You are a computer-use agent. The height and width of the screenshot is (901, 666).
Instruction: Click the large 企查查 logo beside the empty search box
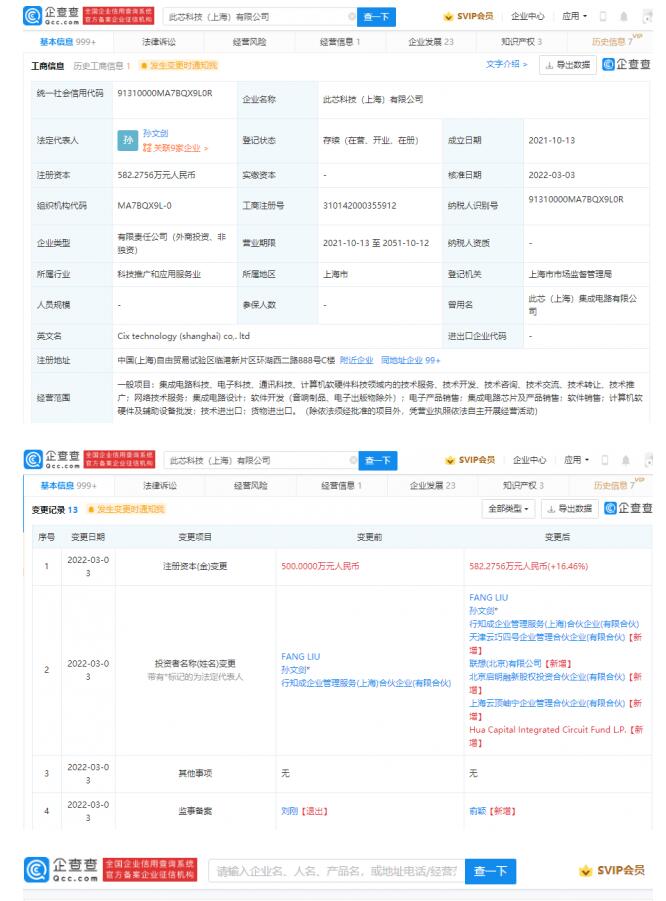click(60, 869)
